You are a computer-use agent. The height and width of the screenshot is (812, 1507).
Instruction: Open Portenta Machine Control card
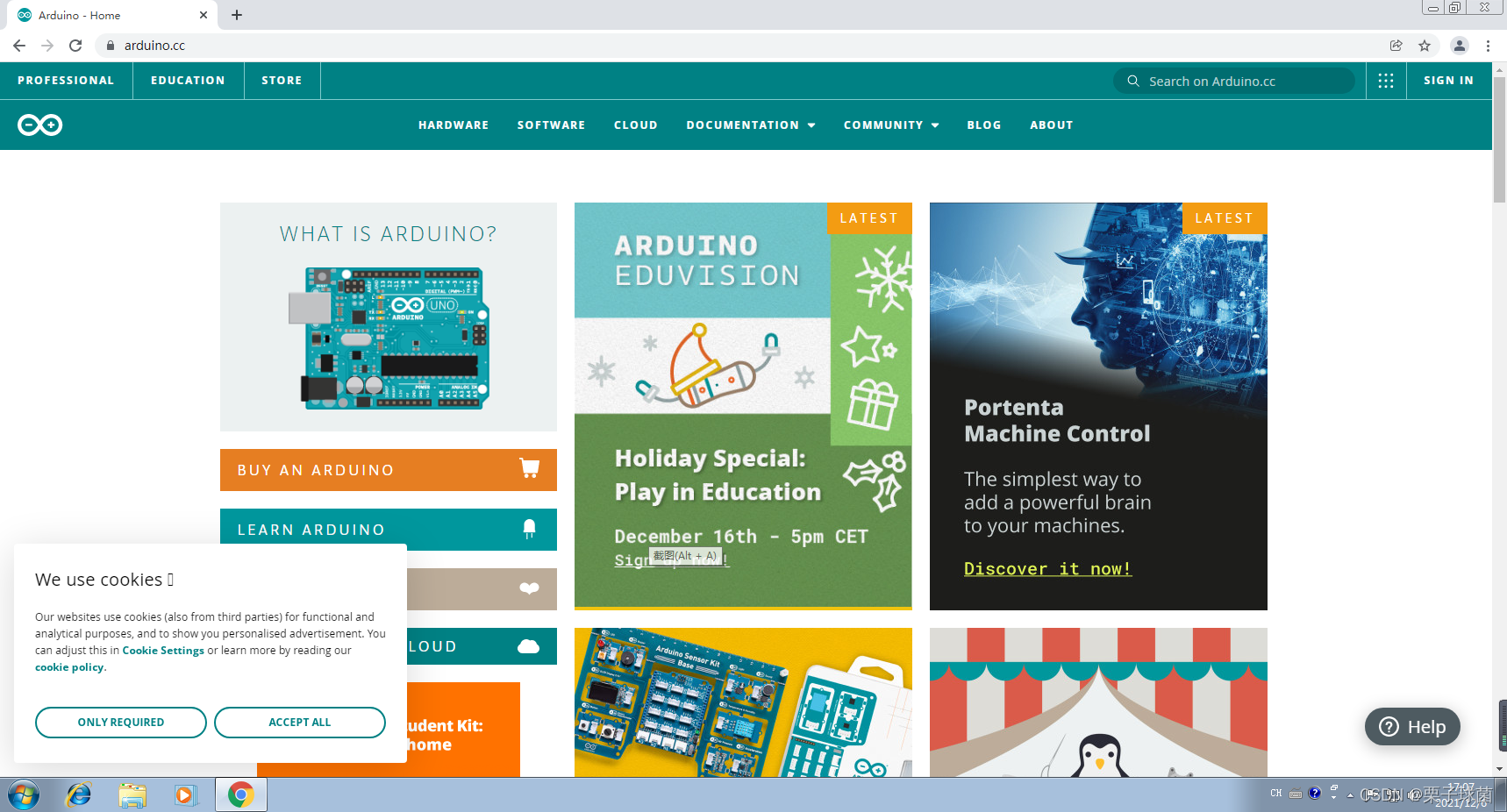coord(1098,406)
